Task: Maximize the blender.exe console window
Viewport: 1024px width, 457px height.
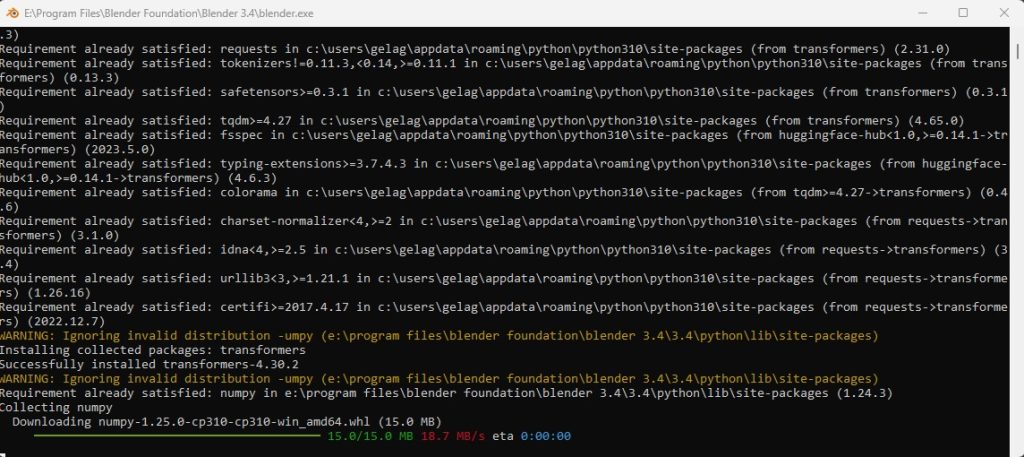Action: click(963, 12)
